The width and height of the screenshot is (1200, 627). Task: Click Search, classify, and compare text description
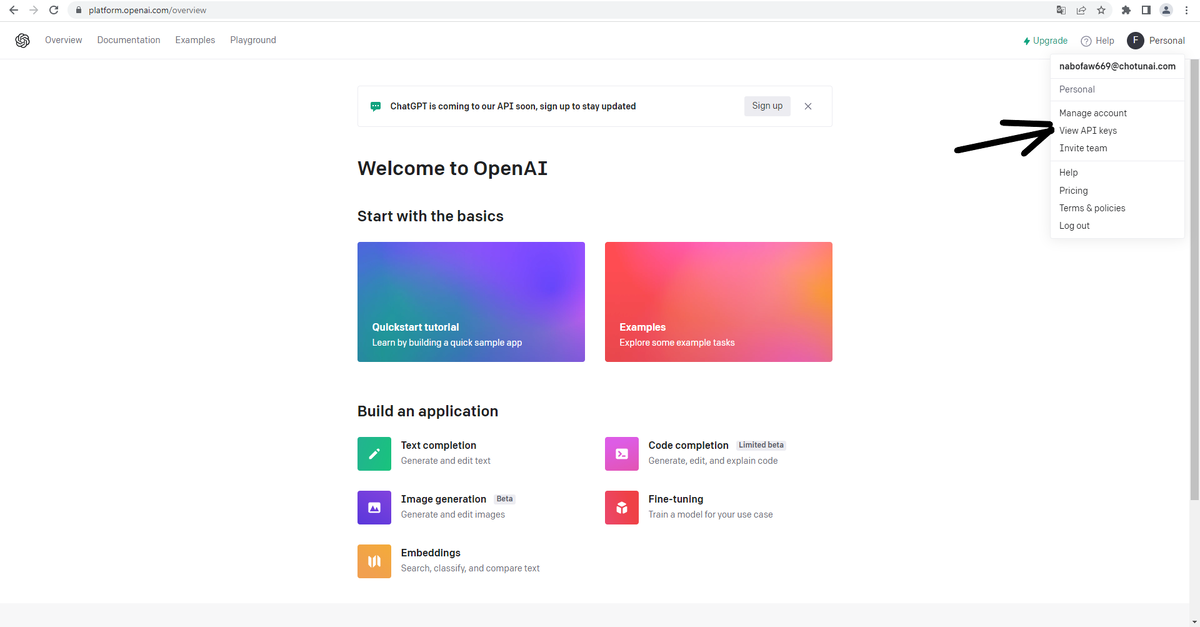[x=470, y=569]
